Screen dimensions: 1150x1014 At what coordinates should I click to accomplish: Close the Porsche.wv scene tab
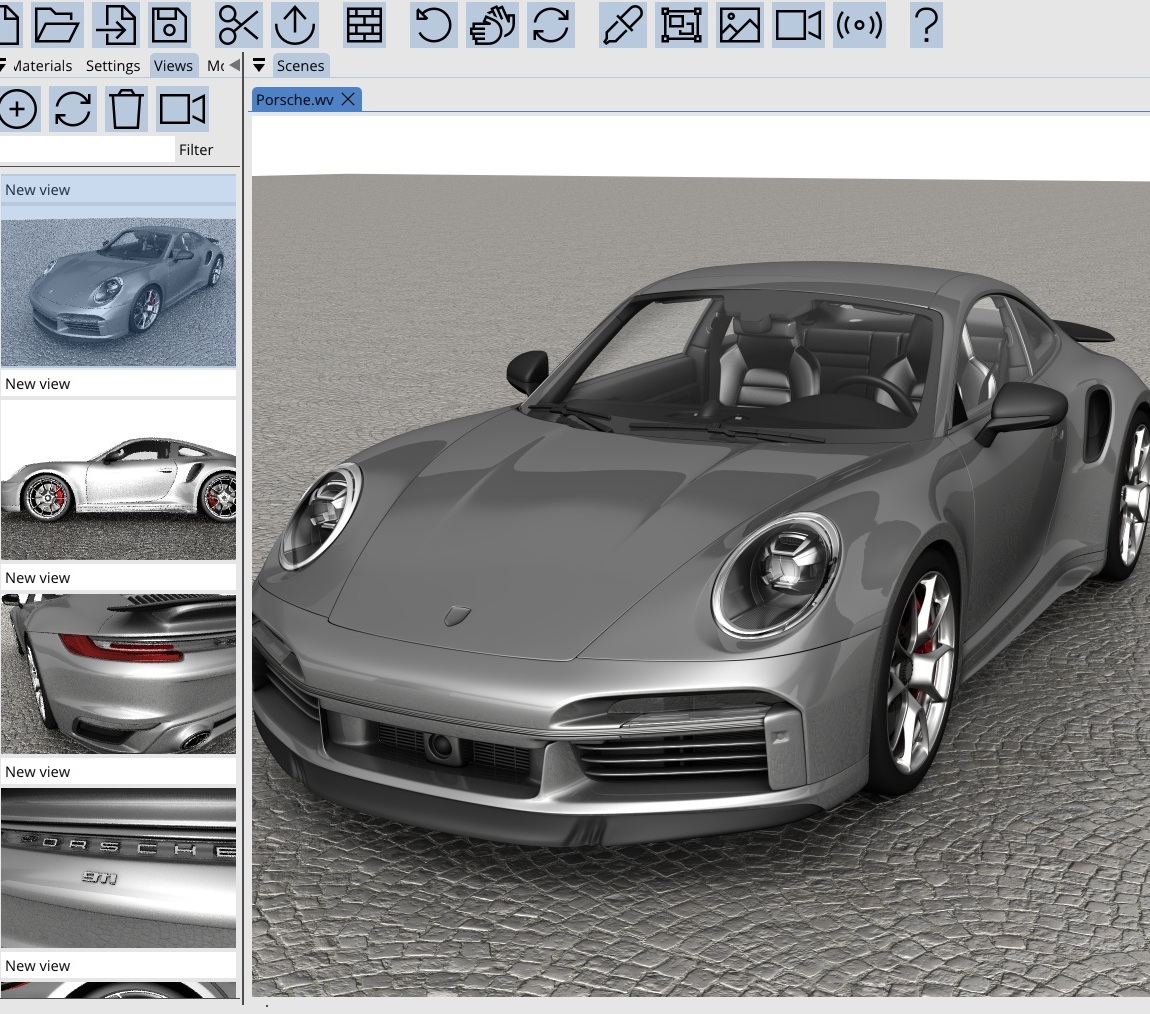pos(348,99)
